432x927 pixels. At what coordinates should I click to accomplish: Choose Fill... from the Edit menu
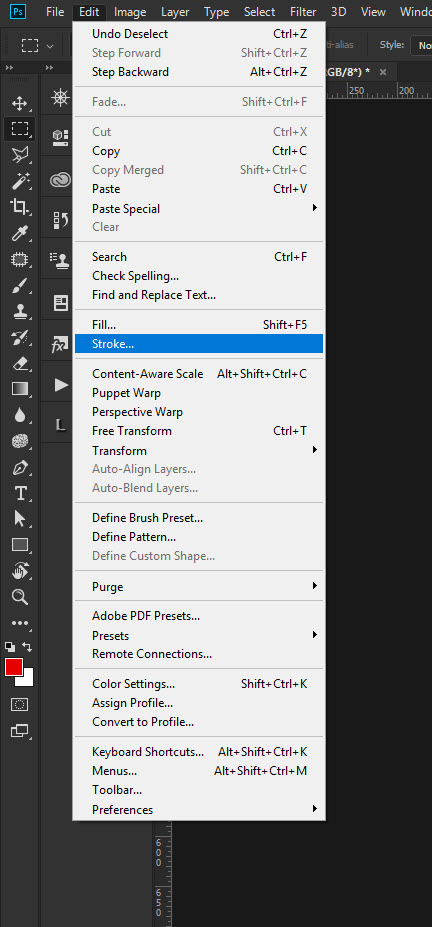point(199,325)
